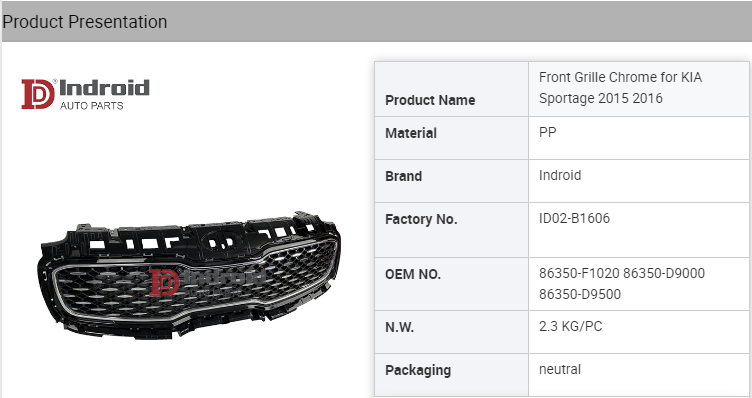Image resolution: width=752 pixels, height=398 pixels.
Task: Click the red ID emblem in logo
Action: pyautogui.click(x=38, y=94)
